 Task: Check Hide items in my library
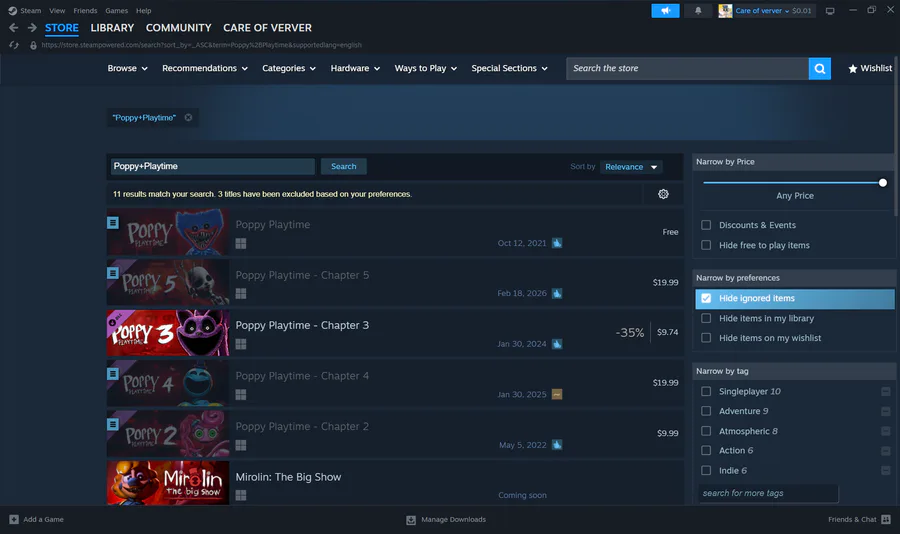[x=706, y=318]
